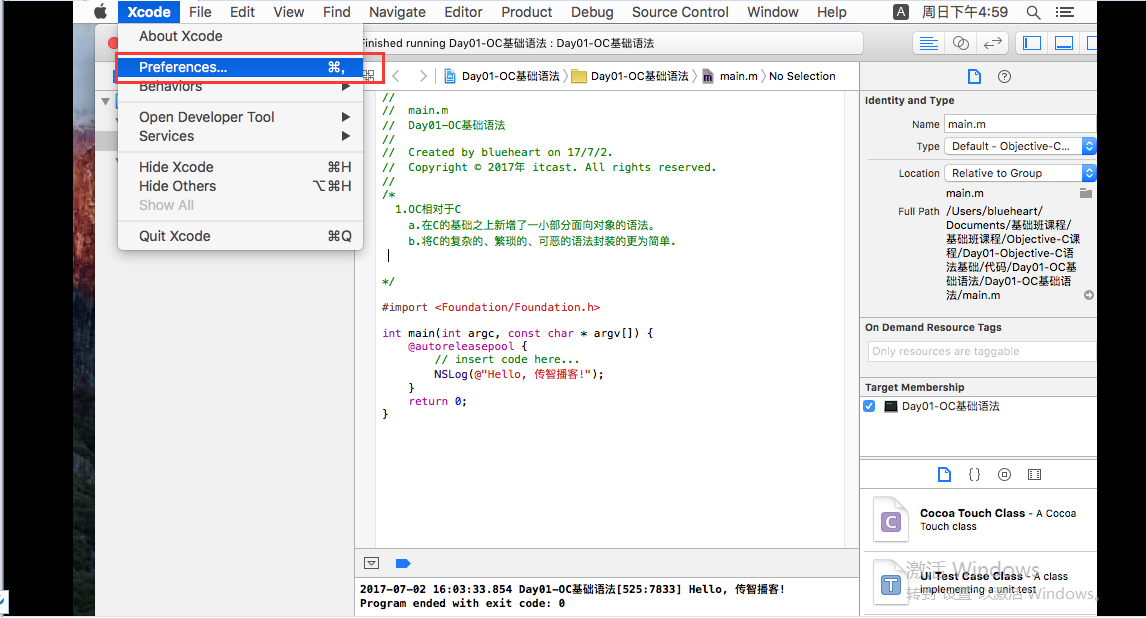Show the Object library
1146x618 pixels.
(x=1004, y=475)
